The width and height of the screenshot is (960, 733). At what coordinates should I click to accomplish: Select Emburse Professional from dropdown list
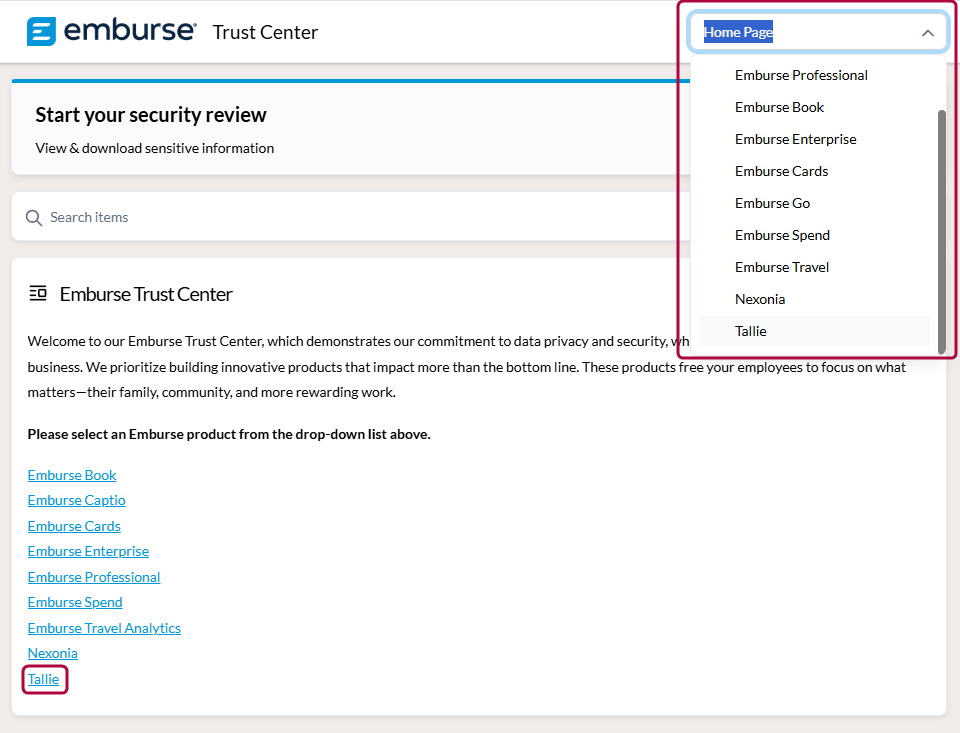pyautogui.click(x=814, y=75)
